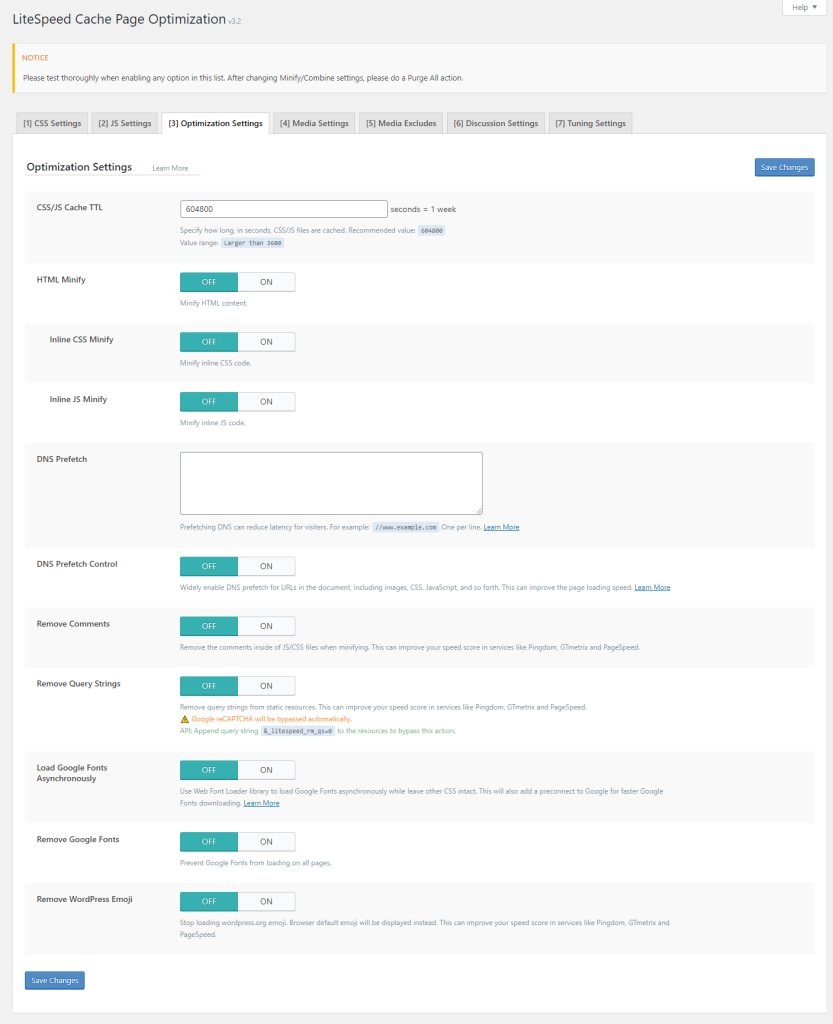
Task: Enable DNS Prefetch Control
Action: click(x=266, y=566)
